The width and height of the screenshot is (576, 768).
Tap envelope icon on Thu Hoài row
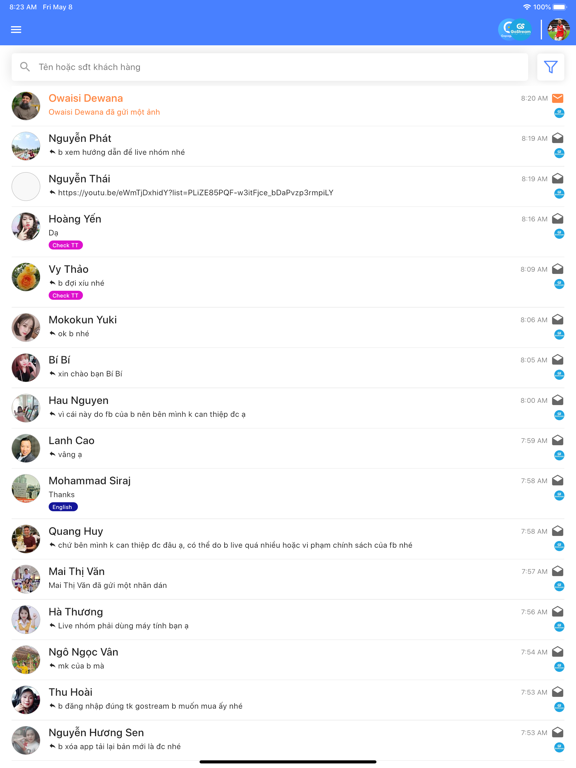[x=557, y=692]
